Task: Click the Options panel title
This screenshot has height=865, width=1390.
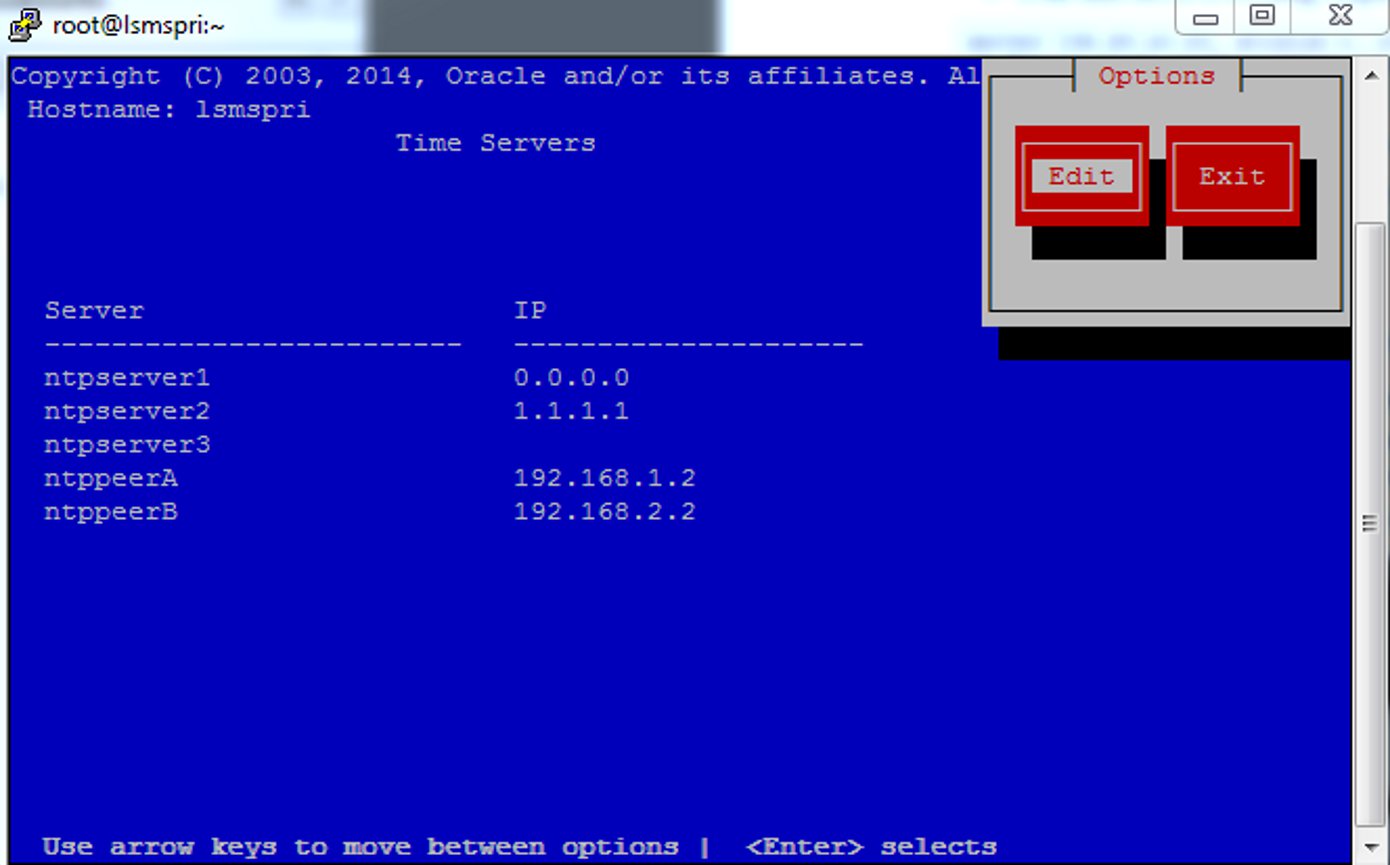Action: 1156,75
